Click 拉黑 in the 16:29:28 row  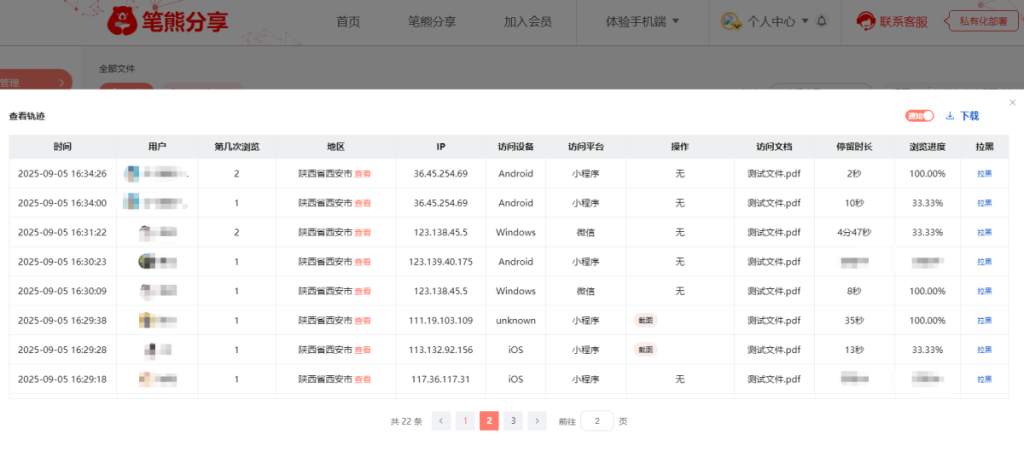pos(984,350)
